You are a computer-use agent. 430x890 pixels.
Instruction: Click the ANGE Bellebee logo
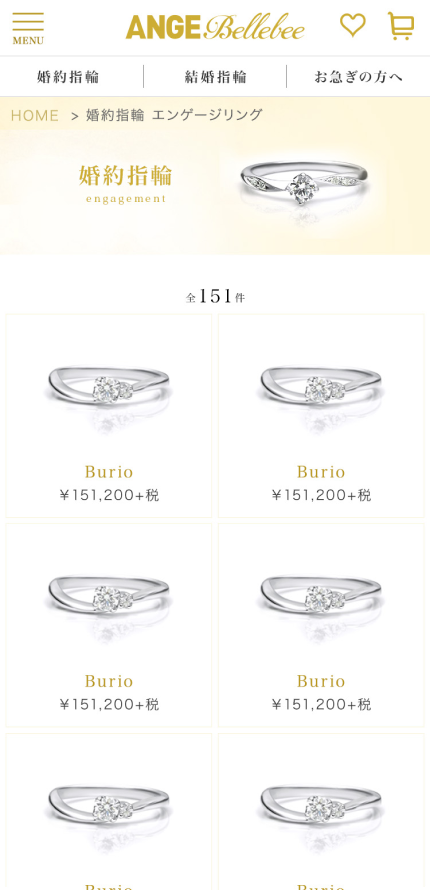pos(215,27)
